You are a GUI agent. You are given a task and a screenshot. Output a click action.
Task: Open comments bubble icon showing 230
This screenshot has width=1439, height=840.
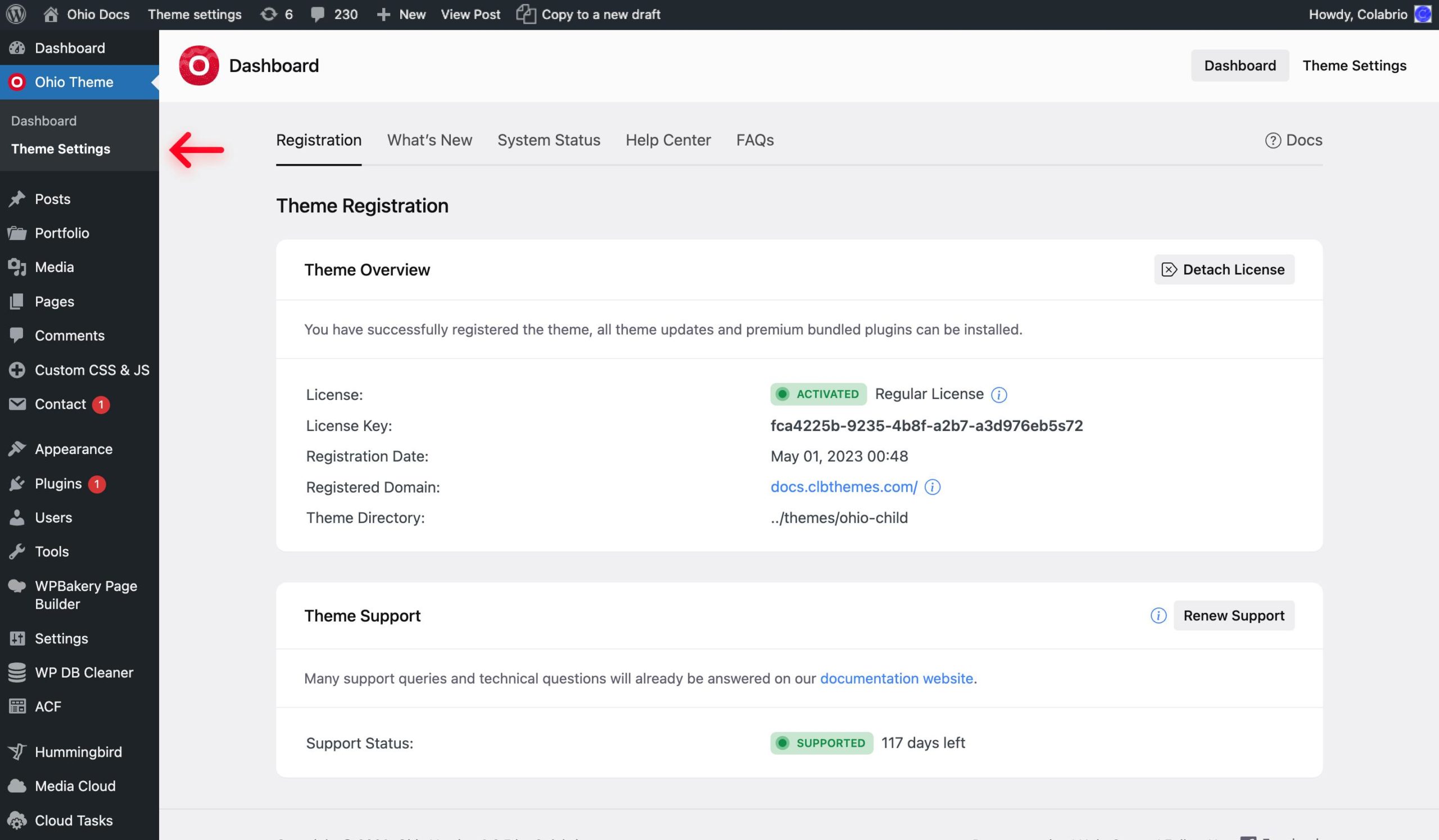[x=318, y=15]
